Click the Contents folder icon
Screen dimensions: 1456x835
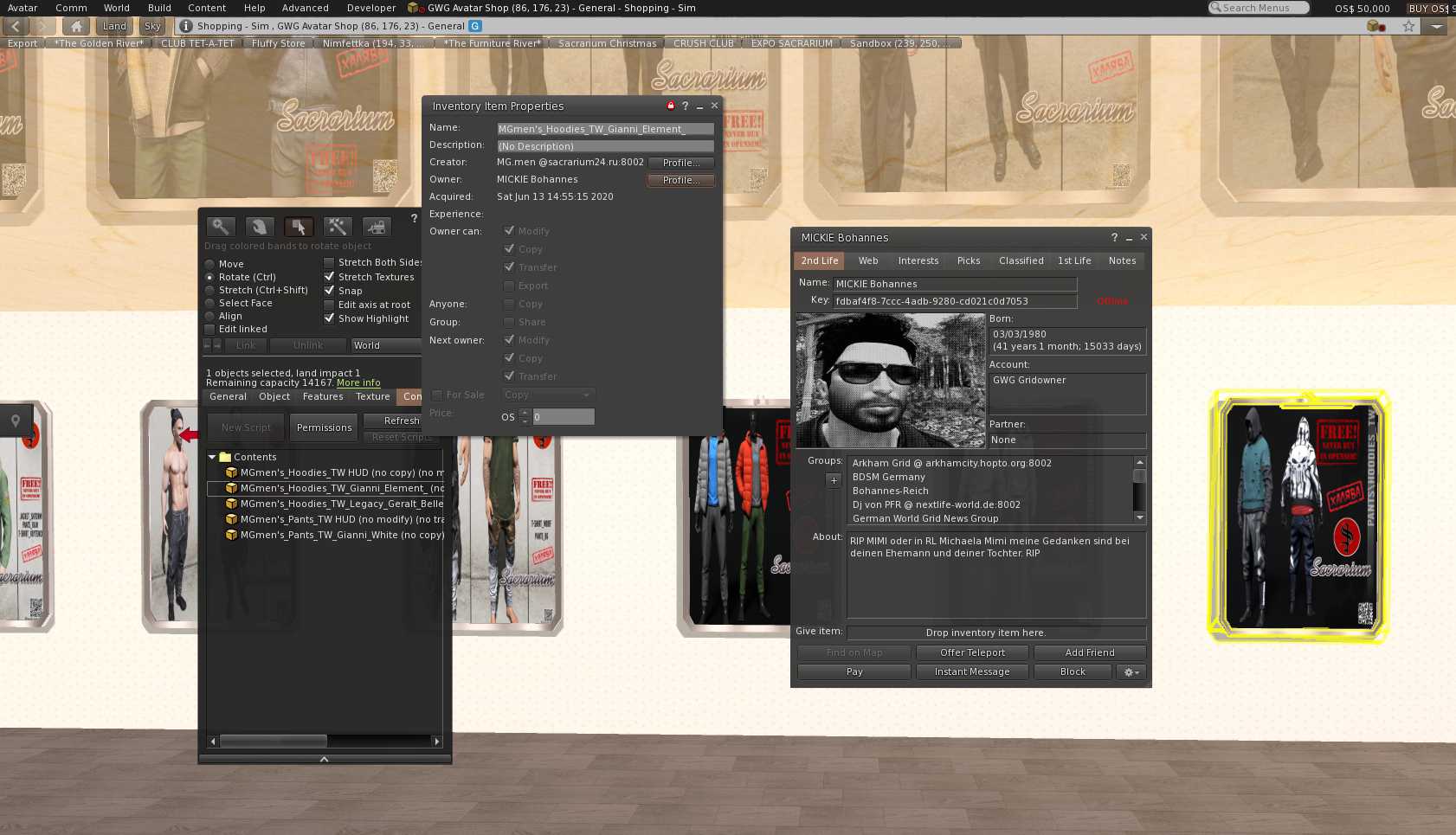(225, 457)
